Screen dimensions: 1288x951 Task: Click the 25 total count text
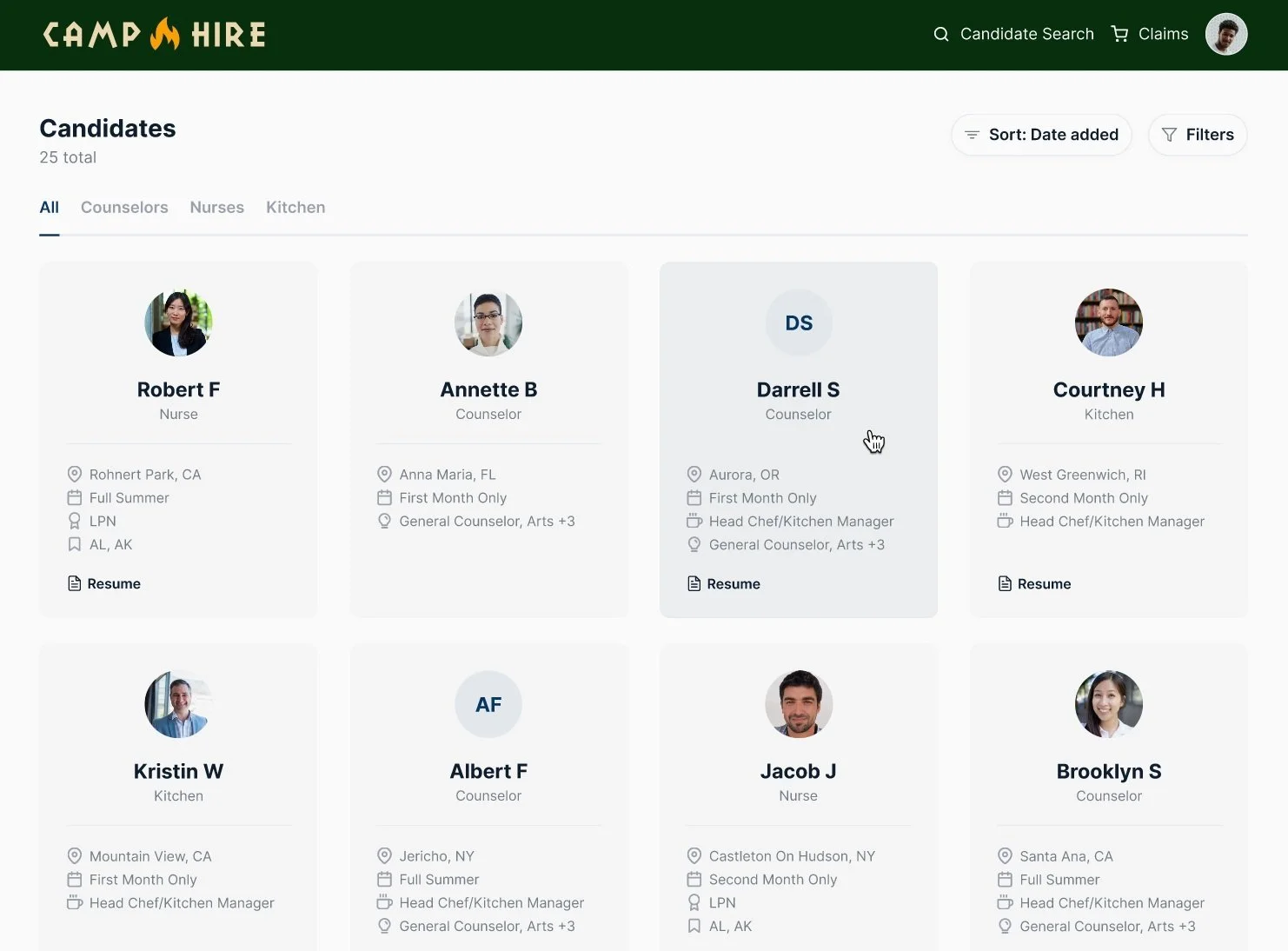68,157
